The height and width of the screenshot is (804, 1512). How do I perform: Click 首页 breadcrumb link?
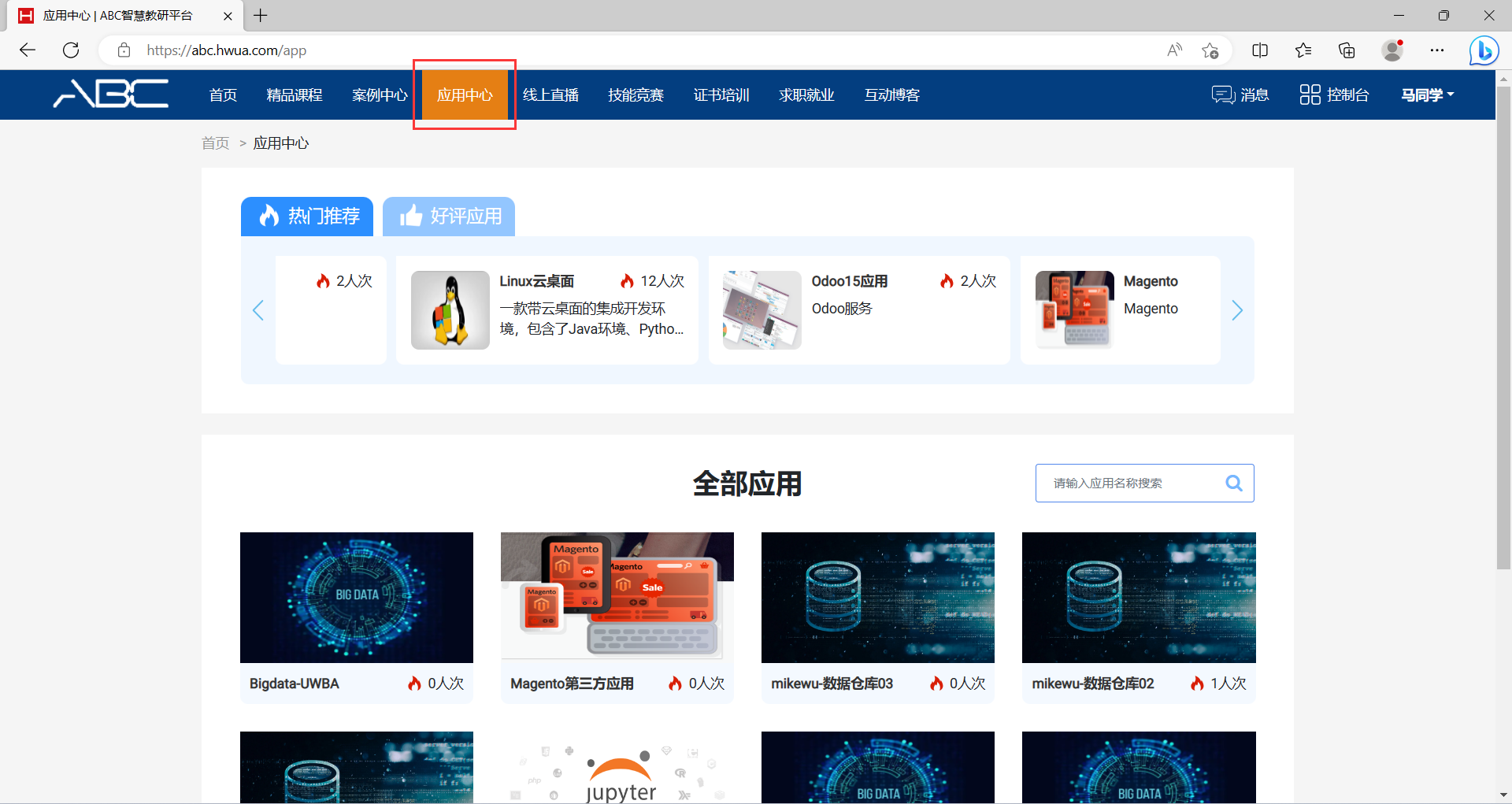215,143
